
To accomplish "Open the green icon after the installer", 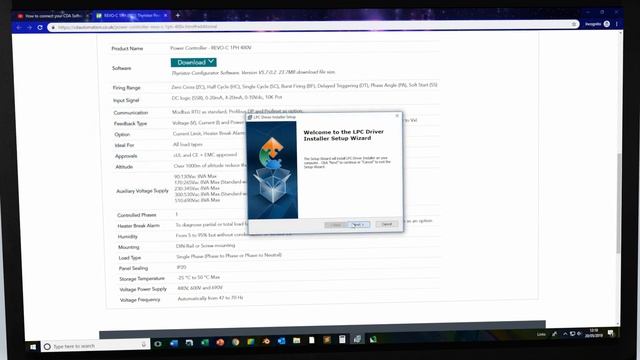I will [x=373, y=339].
